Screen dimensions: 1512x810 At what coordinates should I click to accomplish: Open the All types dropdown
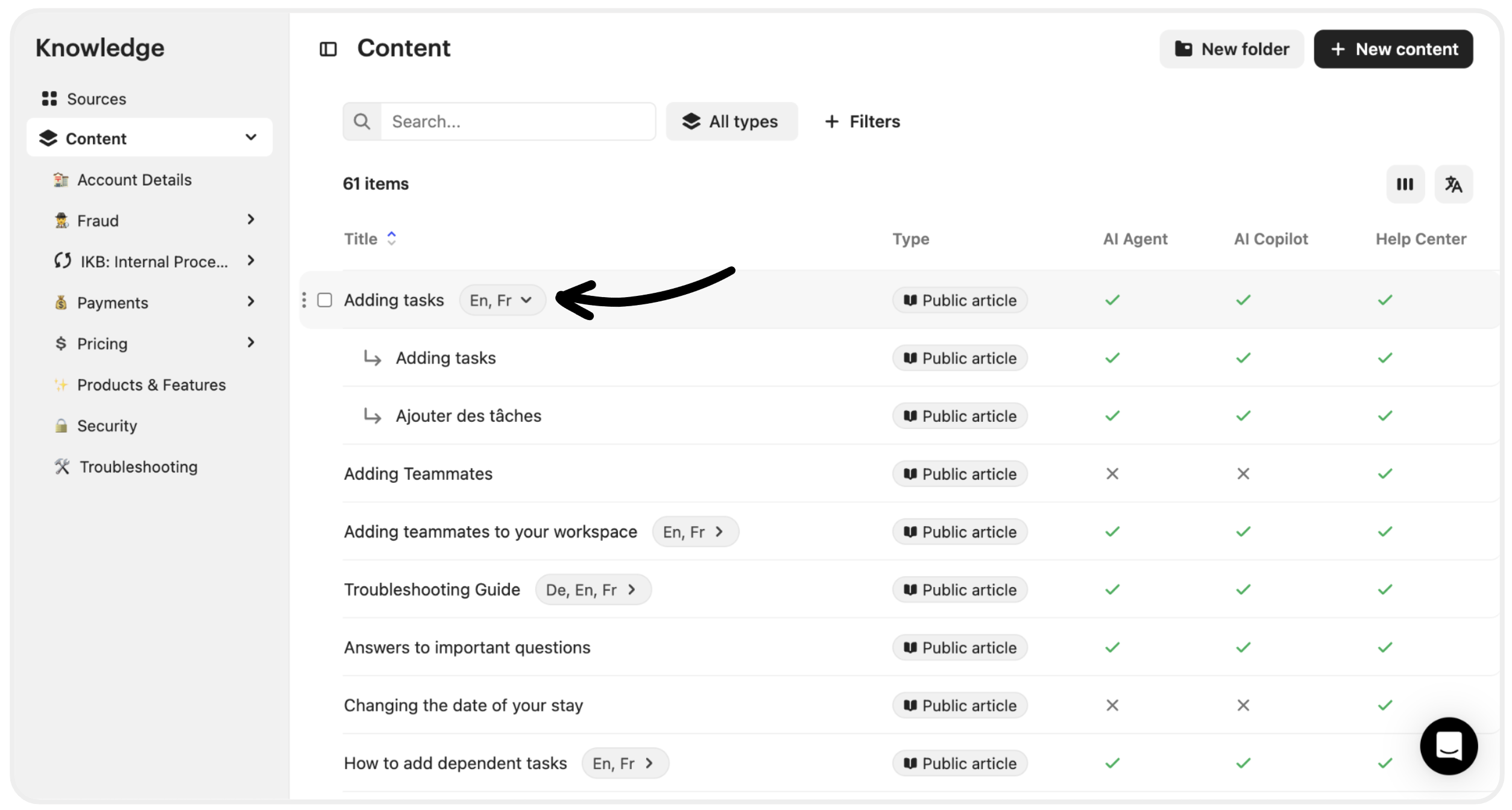tap(731, 122)
